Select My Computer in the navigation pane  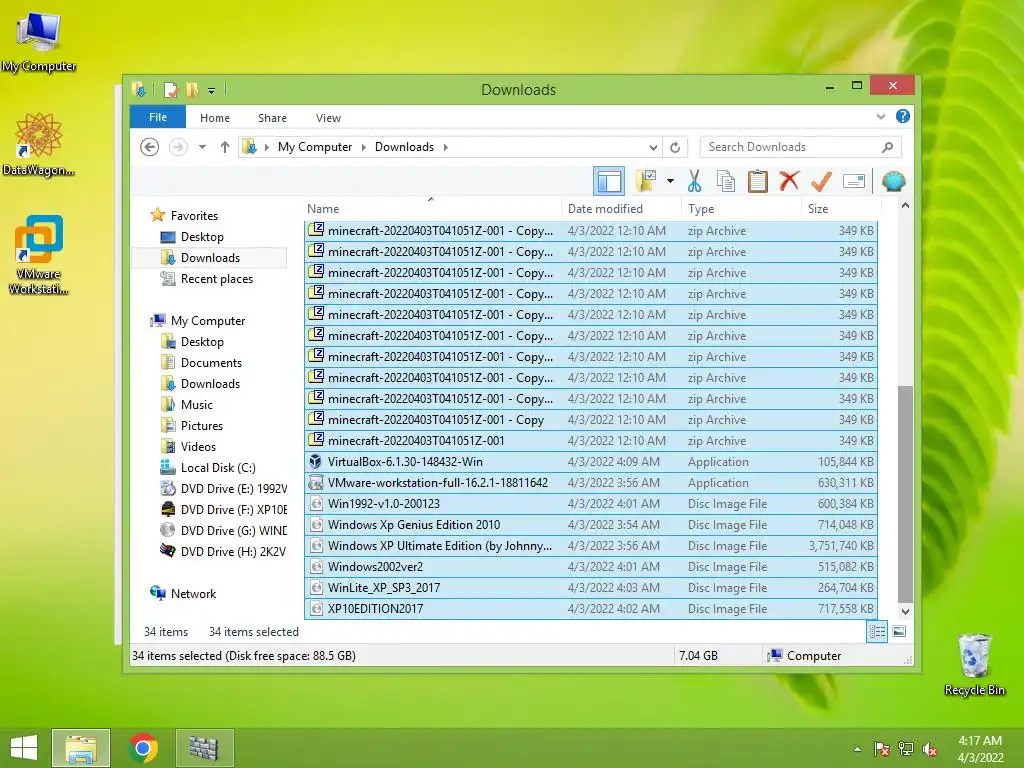(208, 321)
